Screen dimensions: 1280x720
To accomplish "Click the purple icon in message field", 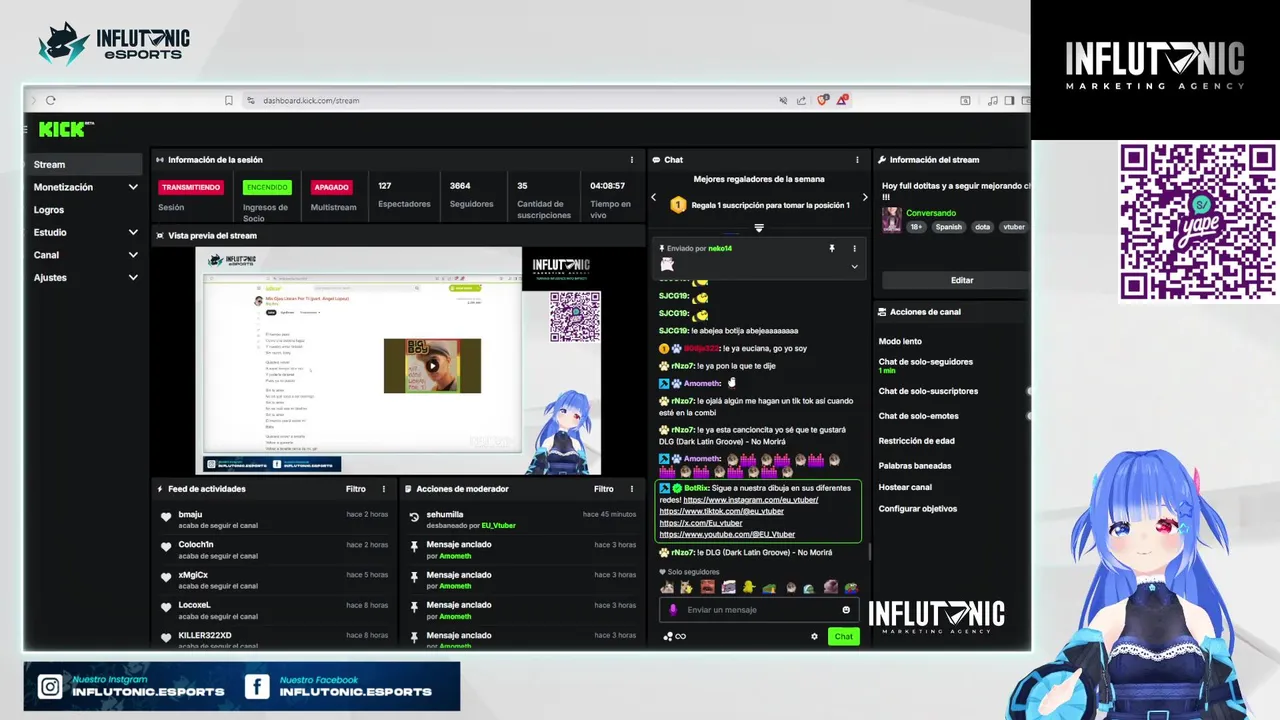I will [673, 610].
